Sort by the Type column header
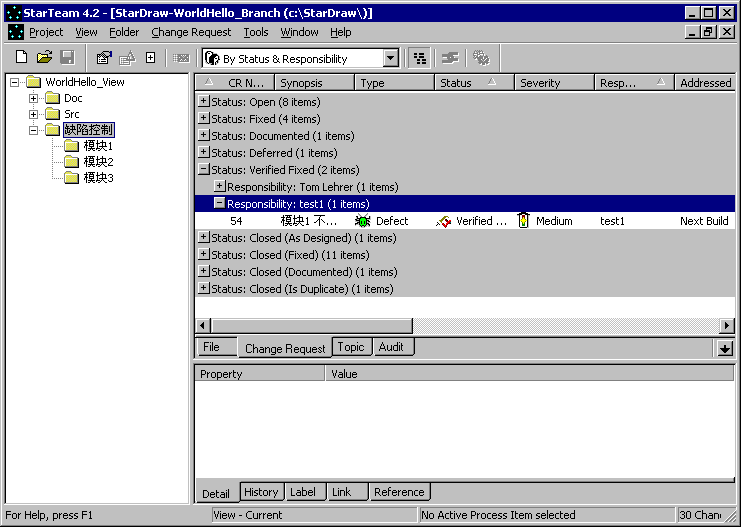The height and width of the screenshot is (527, 741). click(x=394, y=83)
